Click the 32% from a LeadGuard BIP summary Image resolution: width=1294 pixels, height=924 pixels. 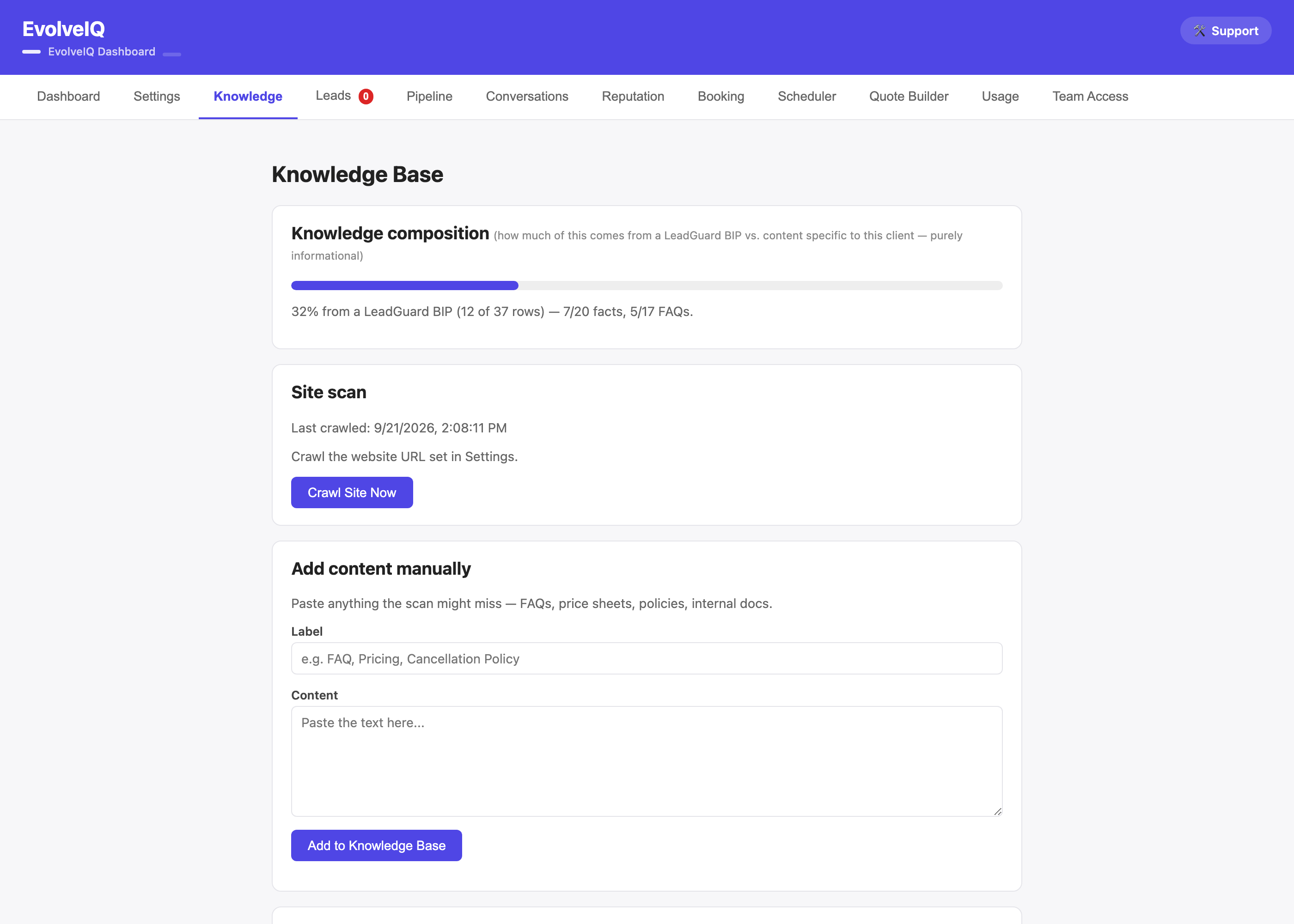coord(492,312)
